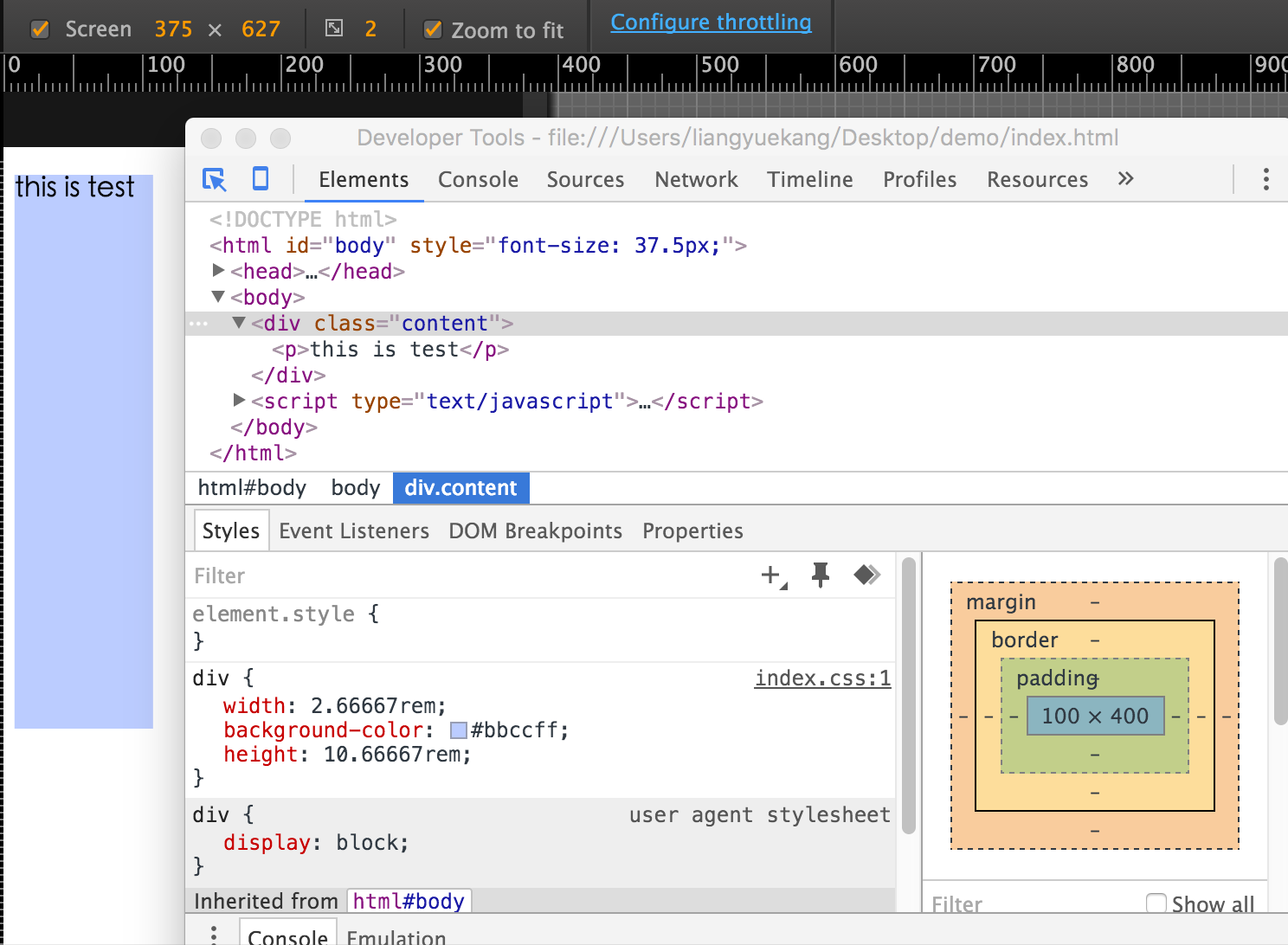Open DevTools three-dot customize menu
The height and width of the screenshot is (945, 1288).
pos(1265,179)
